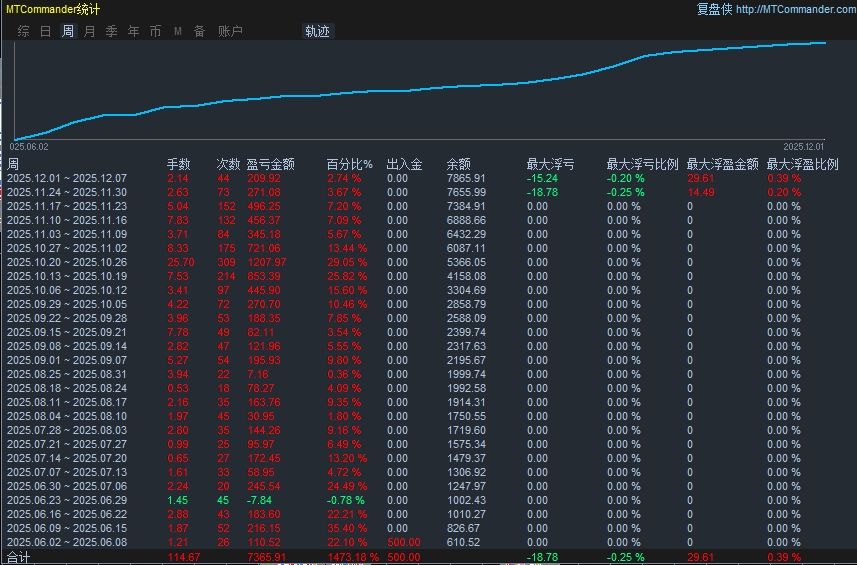Toggle the 轨迹 trajectory button

[316, 31]
